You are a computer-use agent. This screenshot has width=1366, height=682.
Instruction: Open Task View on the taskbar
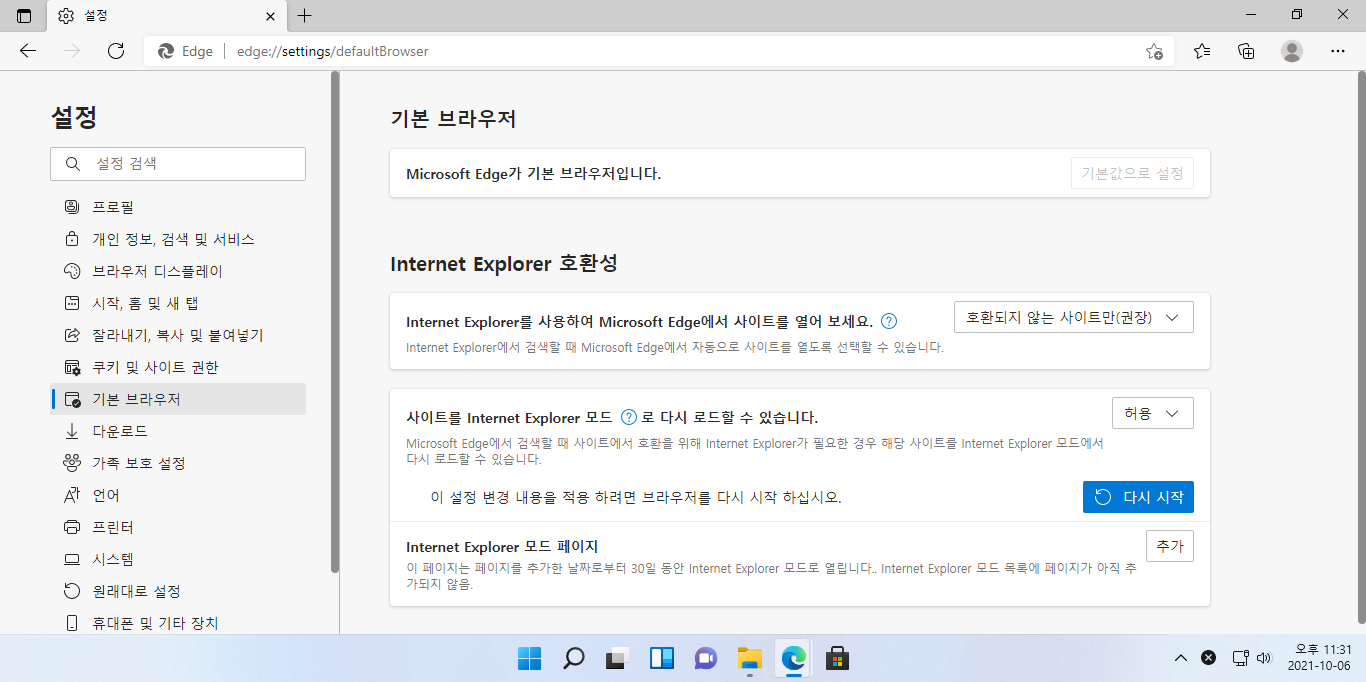click(617, 658)
